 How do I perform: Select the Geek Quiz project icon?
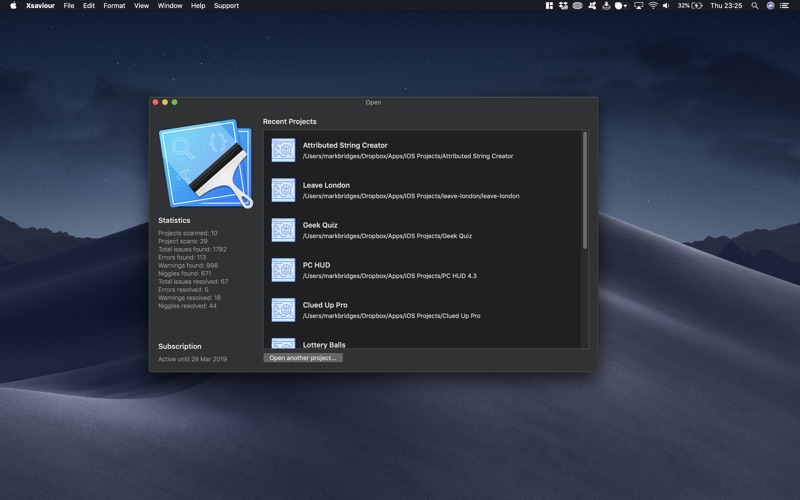coord(283,230)
